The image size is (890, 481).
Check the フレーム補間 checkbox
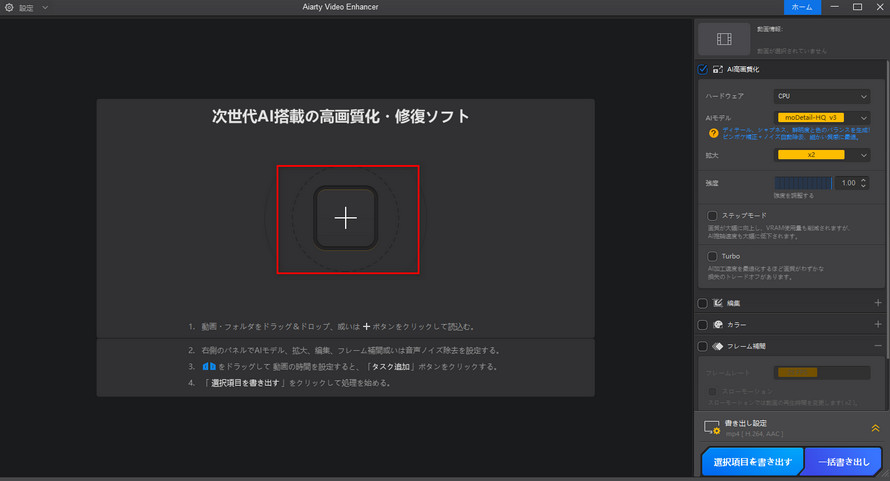click(x=703, y=346)
